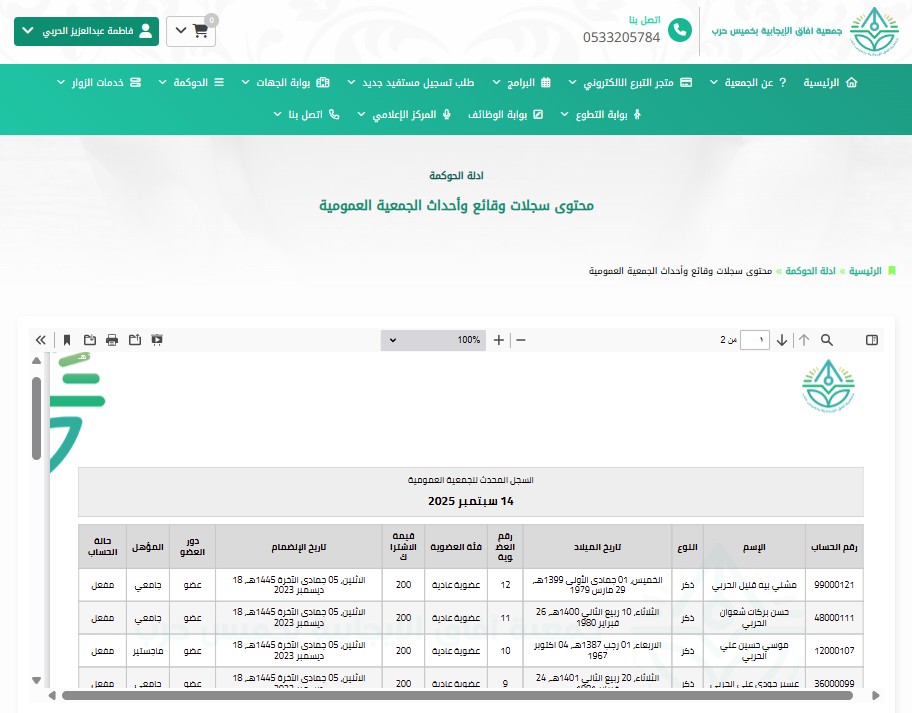Click the bookmark icon in PDF toolbar
Viewport: 912px width, 713px height.
67,340
